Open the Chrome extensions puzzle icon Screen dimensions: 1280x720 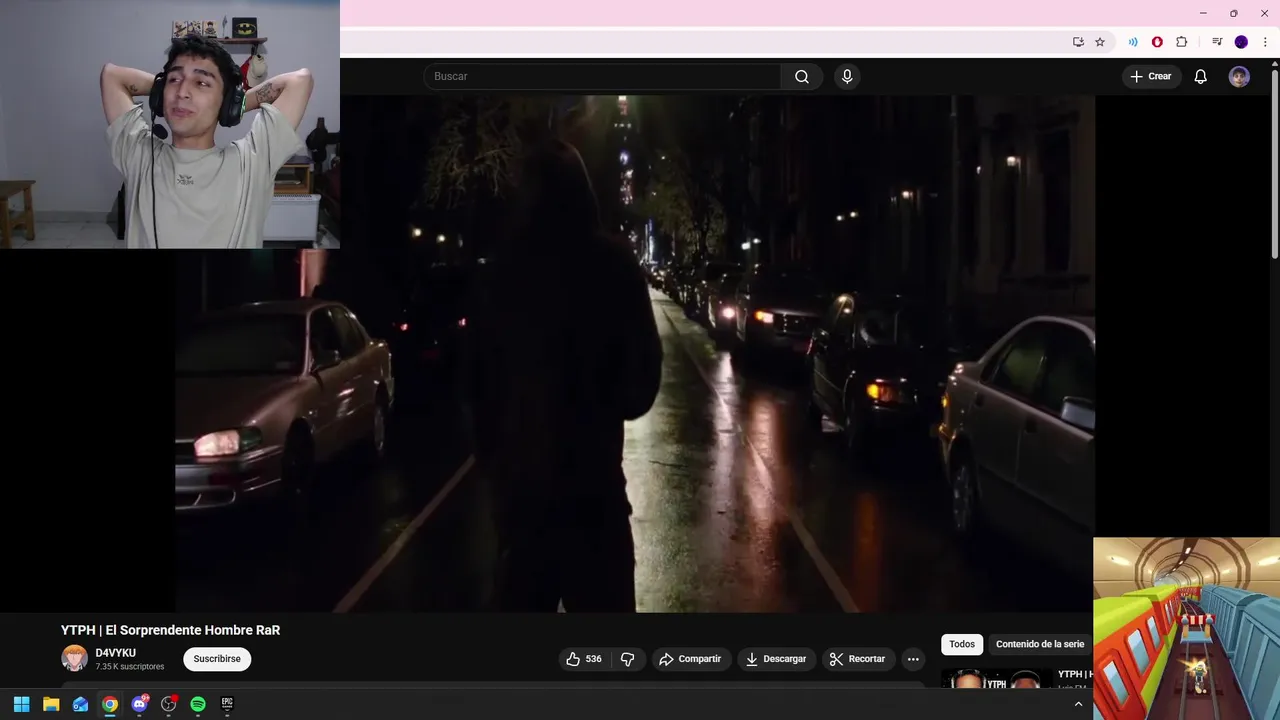point(1182,42)
